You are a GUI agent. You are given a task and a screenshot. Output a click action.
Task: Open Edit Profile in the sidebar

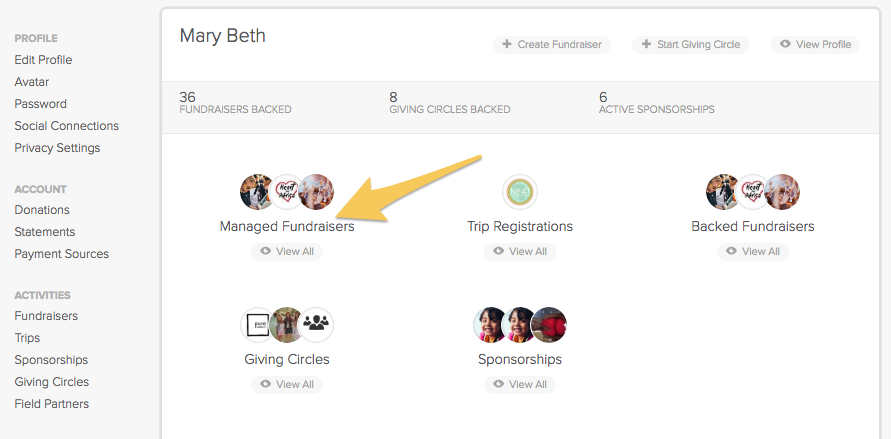[x=43, y=60]
